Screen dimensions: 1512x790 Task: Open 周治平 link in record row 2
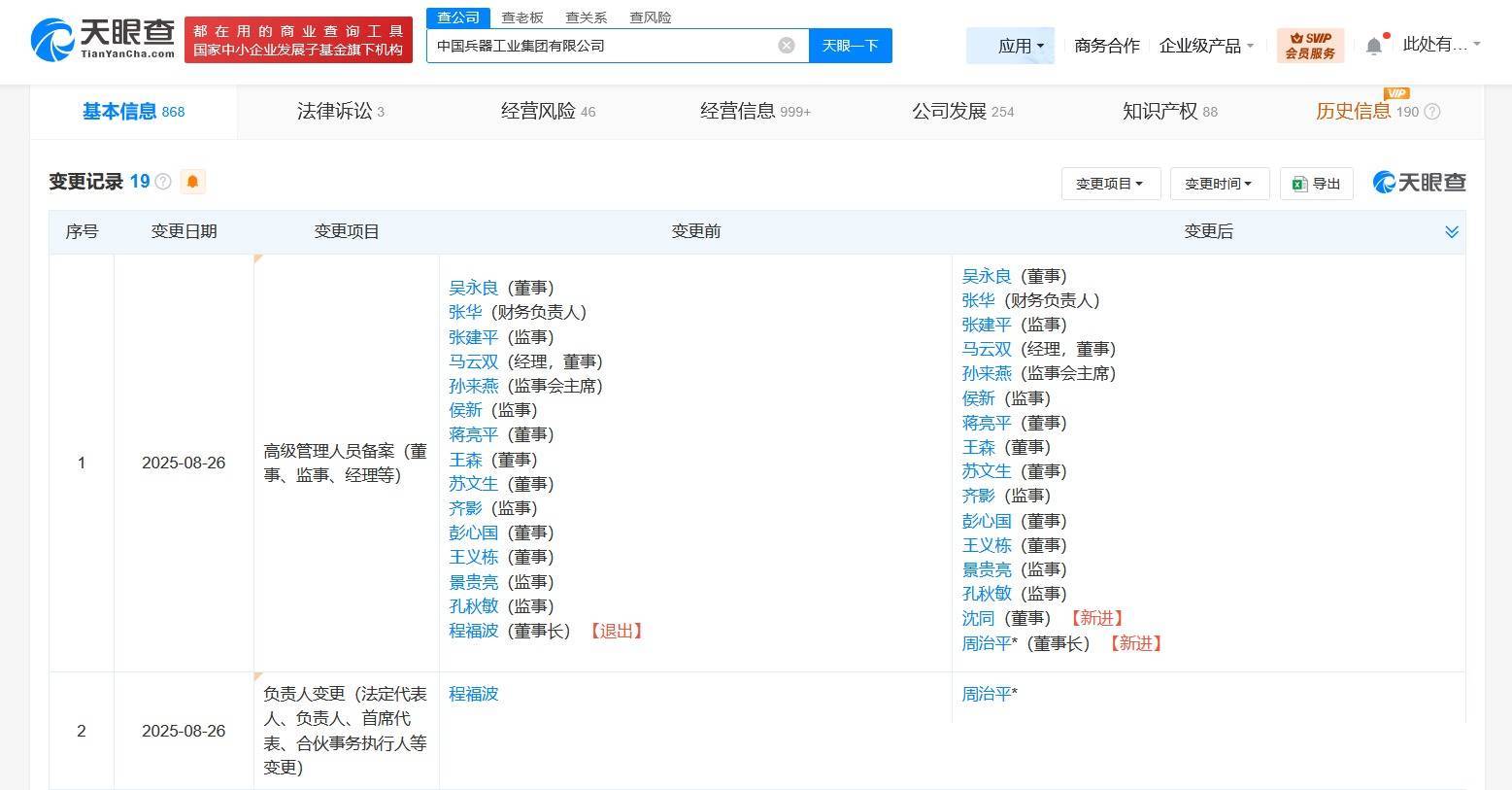pos(987,694)
